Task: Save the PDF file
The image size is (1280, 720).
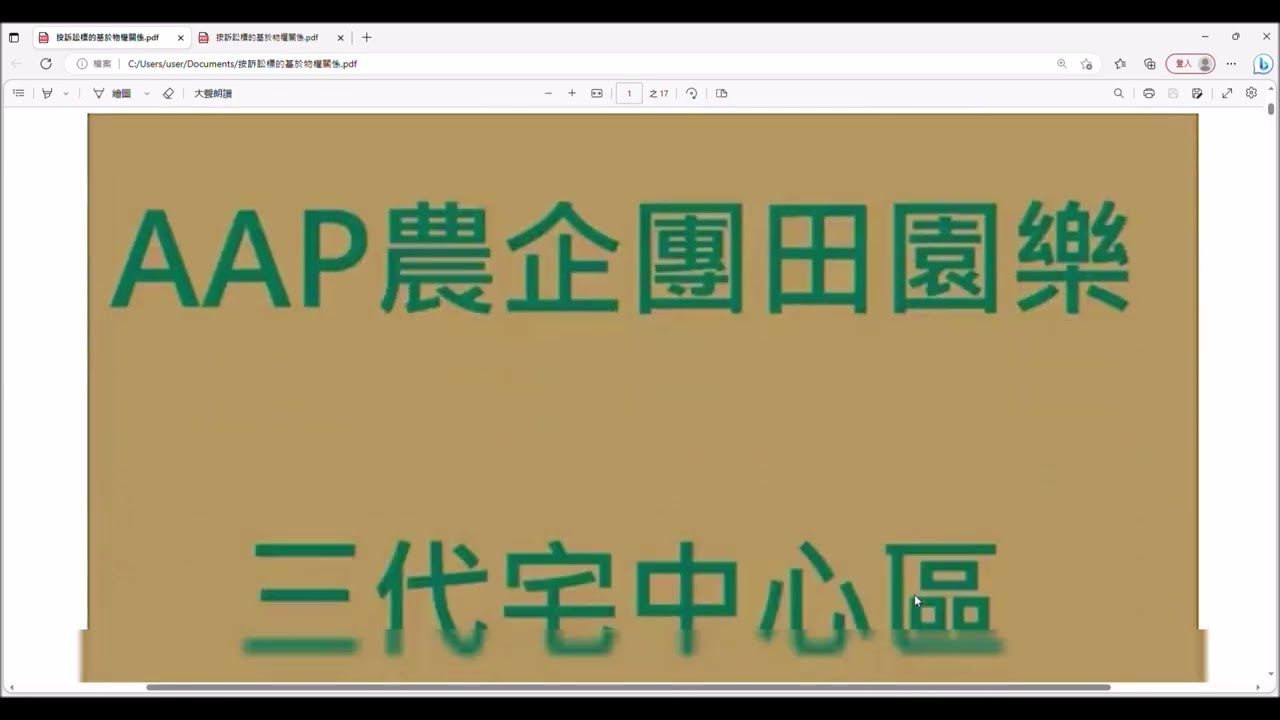Action: [1173, 93]
